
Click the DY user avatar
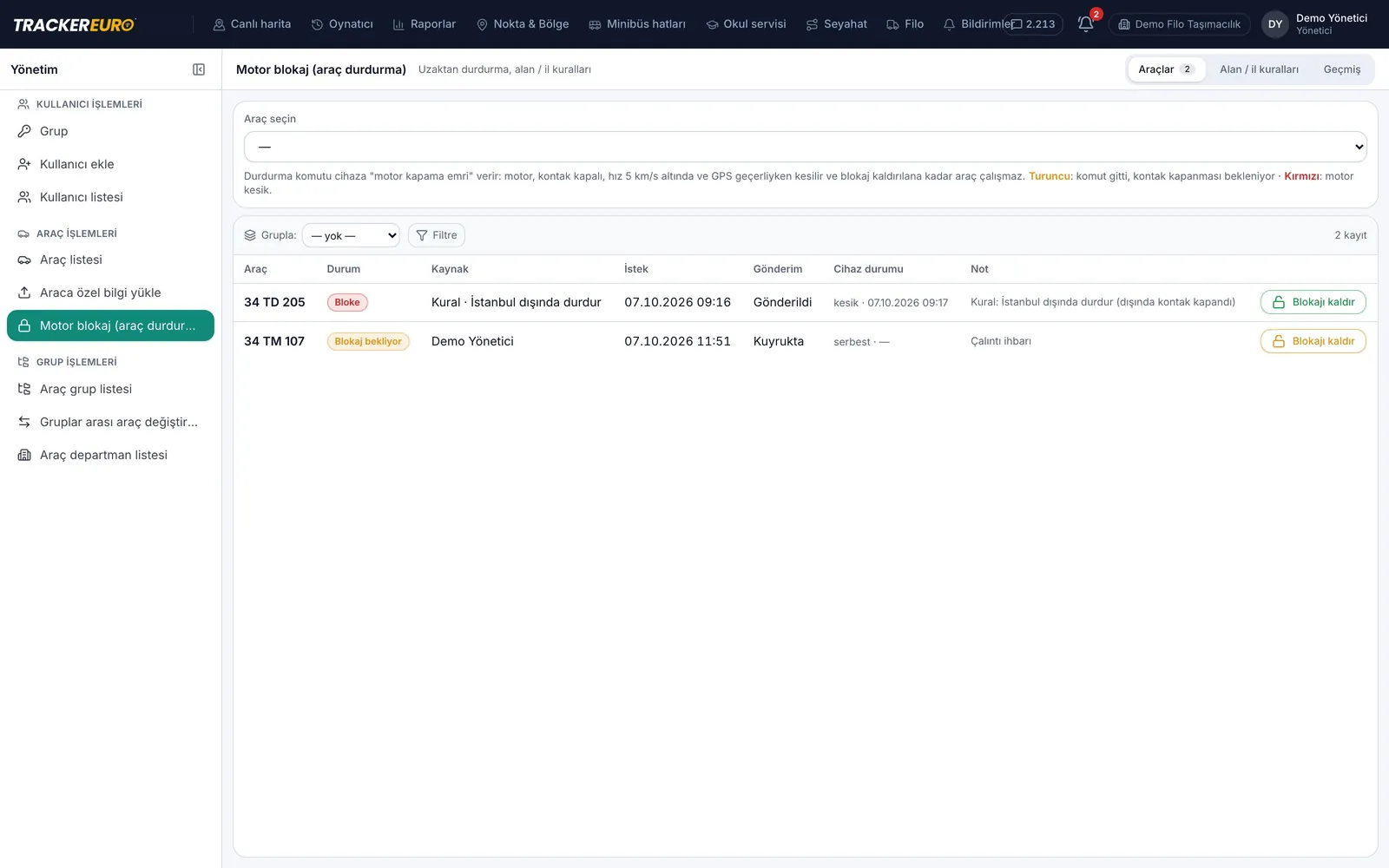[1275, 24]
